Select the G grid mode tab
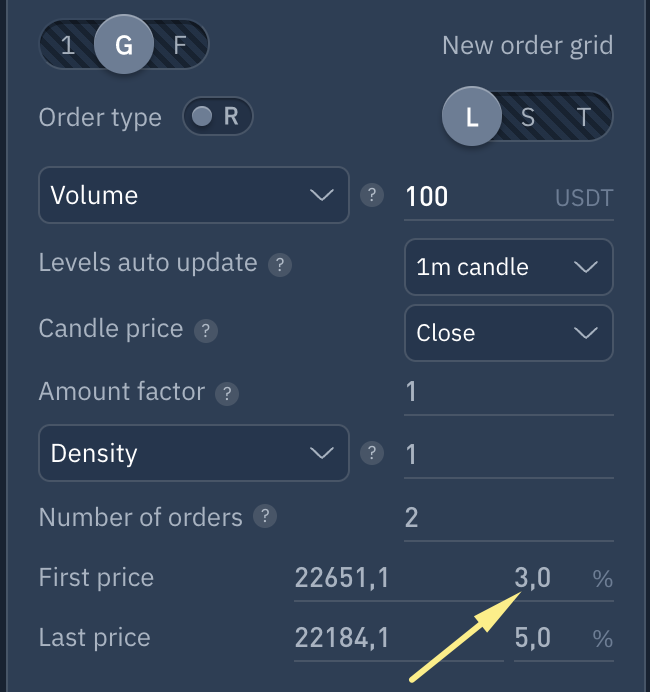Image resolution: width=650 pixels, height=692 pixels. point(124,45)
